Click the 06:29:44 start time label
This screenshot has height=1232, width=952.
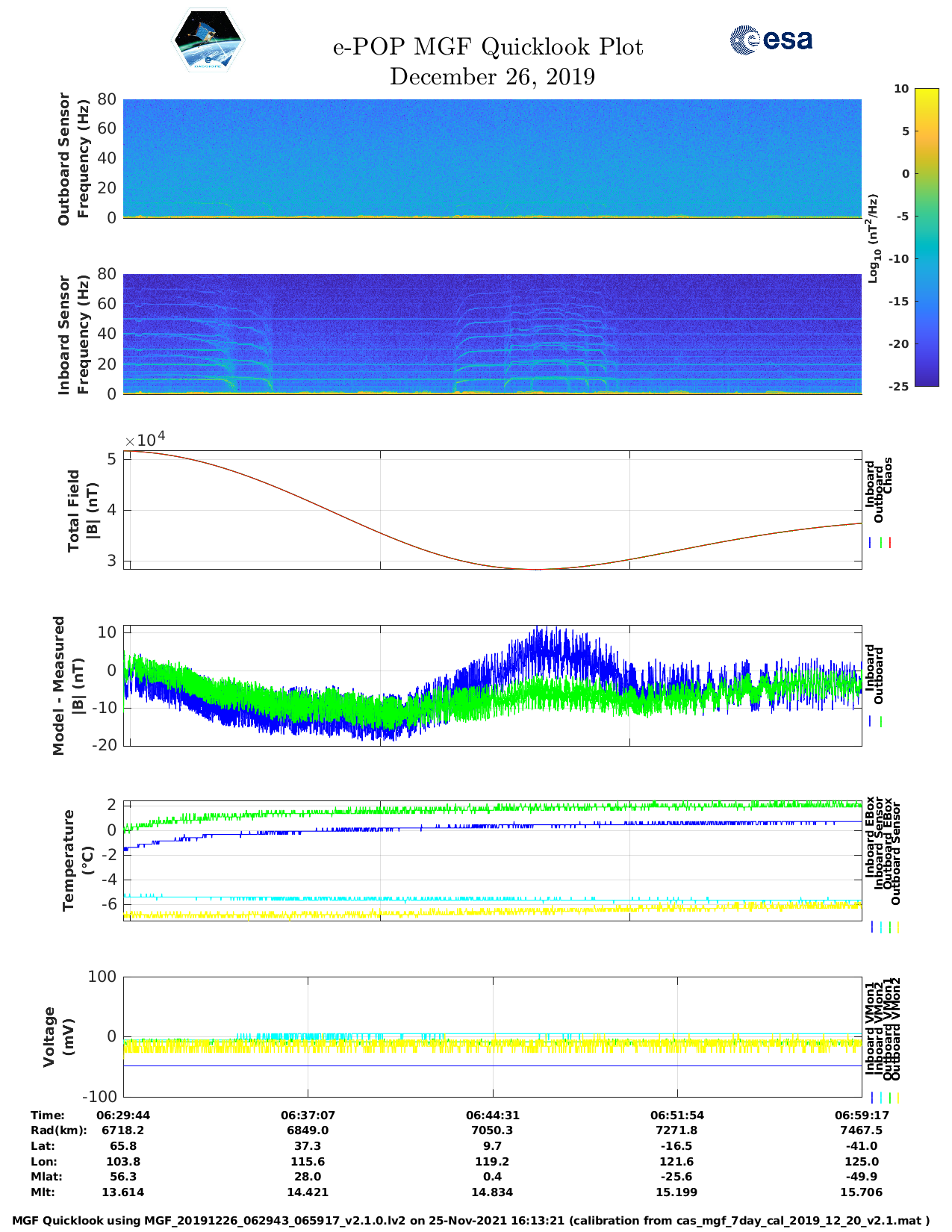(x=123, y=1115)
